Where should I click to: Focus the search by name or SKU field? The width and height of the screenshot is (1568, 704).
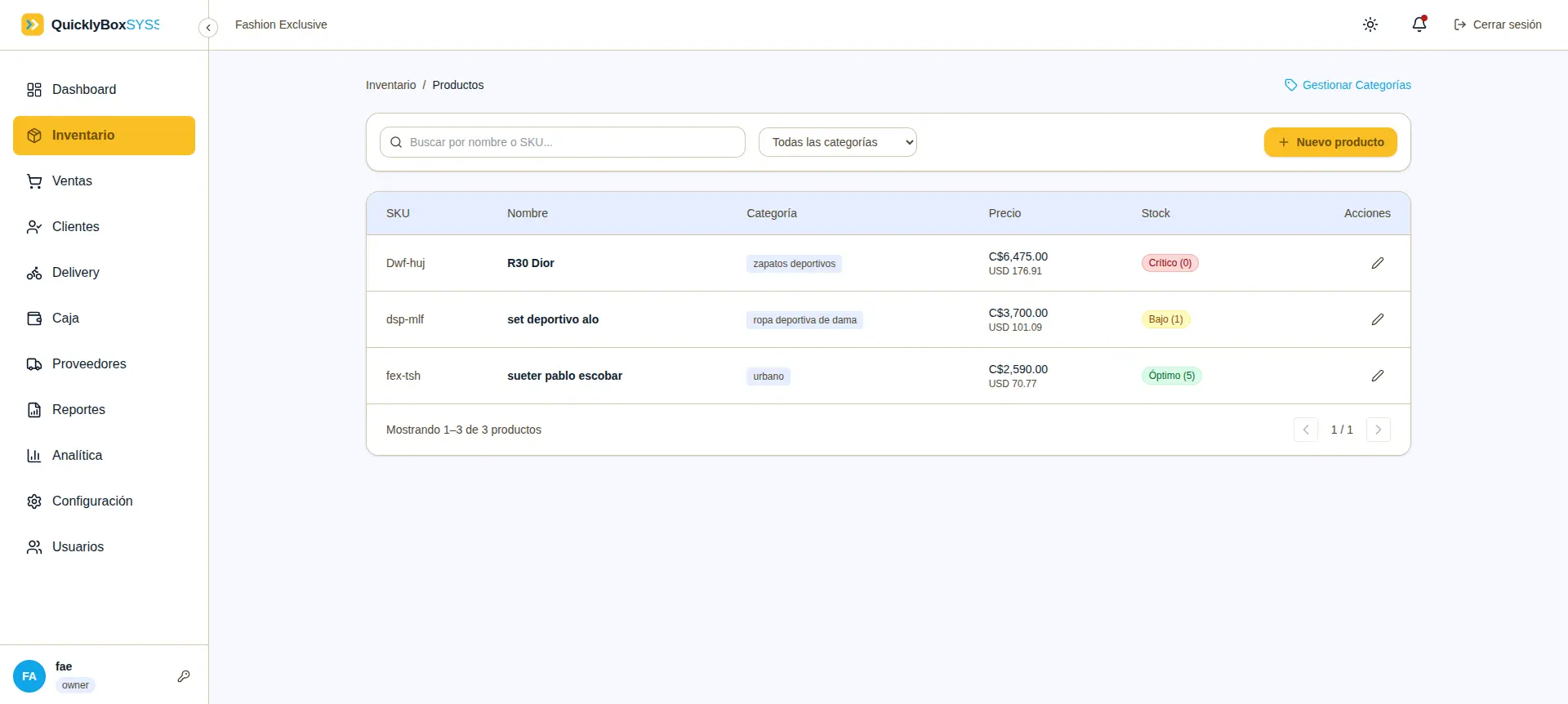point(563,142)
